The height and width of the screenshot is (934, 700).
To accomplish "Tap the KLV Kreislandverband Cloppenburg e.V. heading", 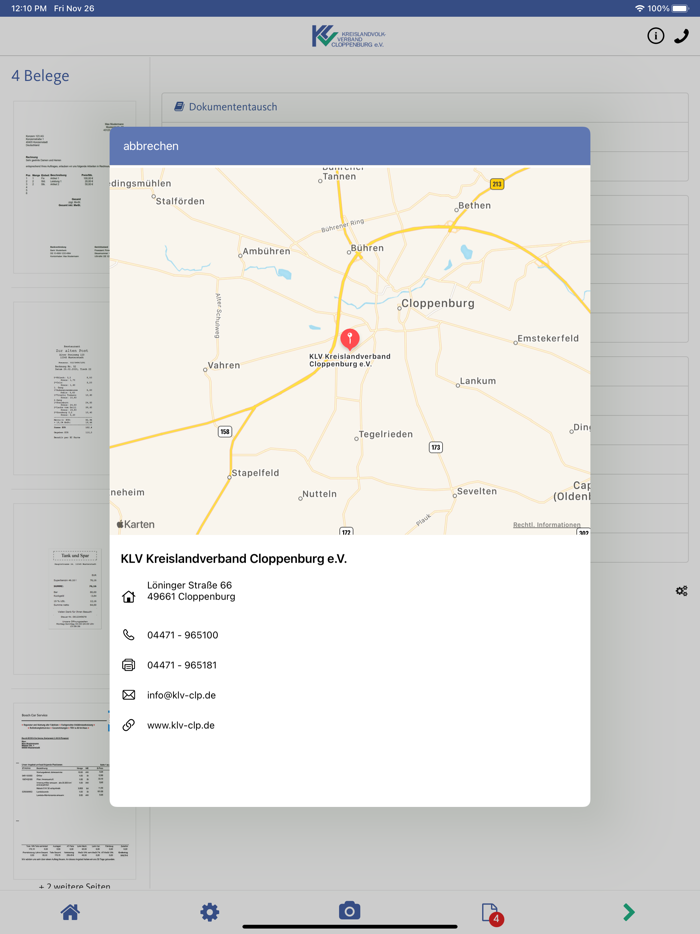I will tap(234, 559).
